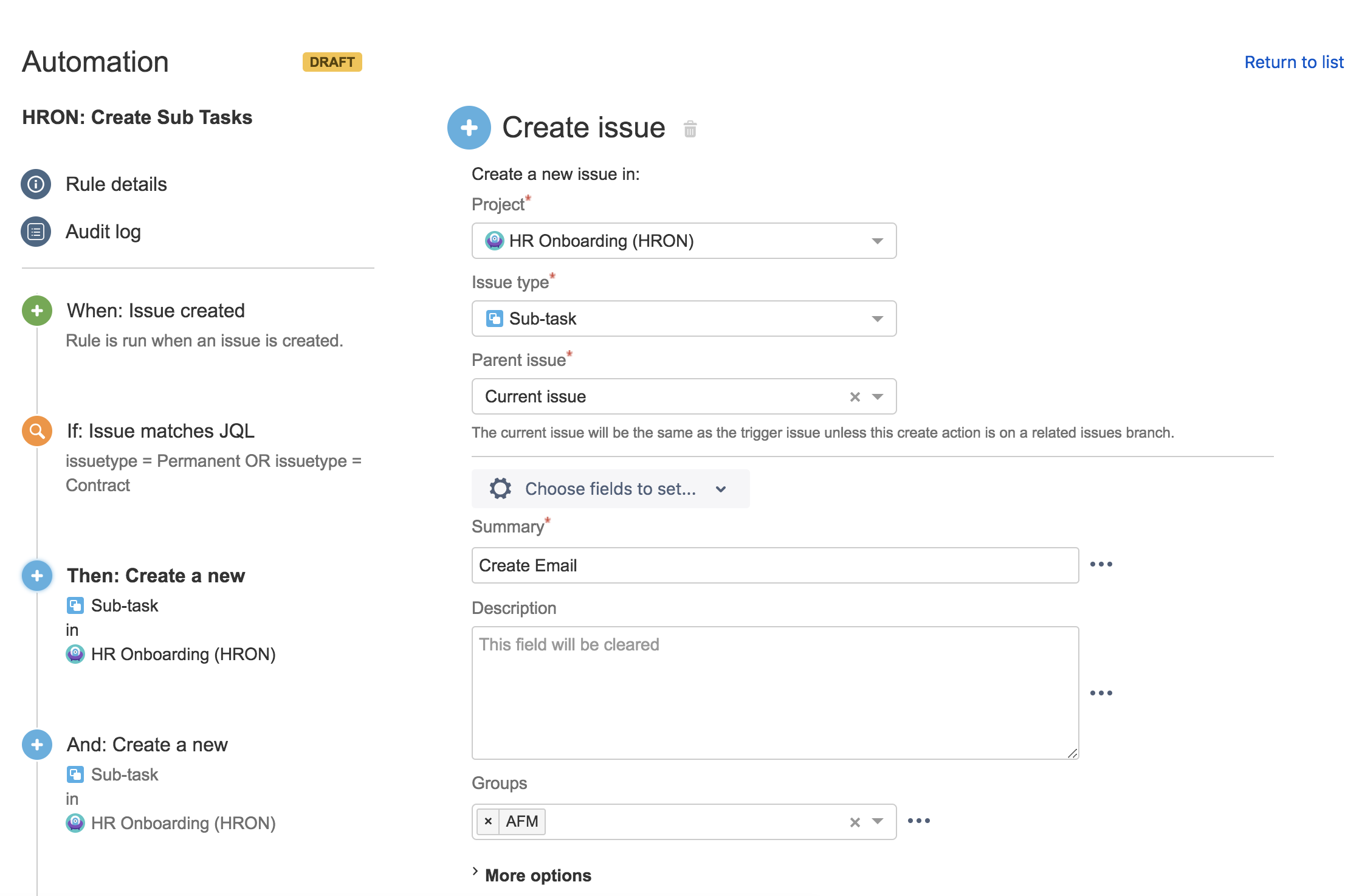
Task: Open the Audit log icon
Action: [36, 232]
